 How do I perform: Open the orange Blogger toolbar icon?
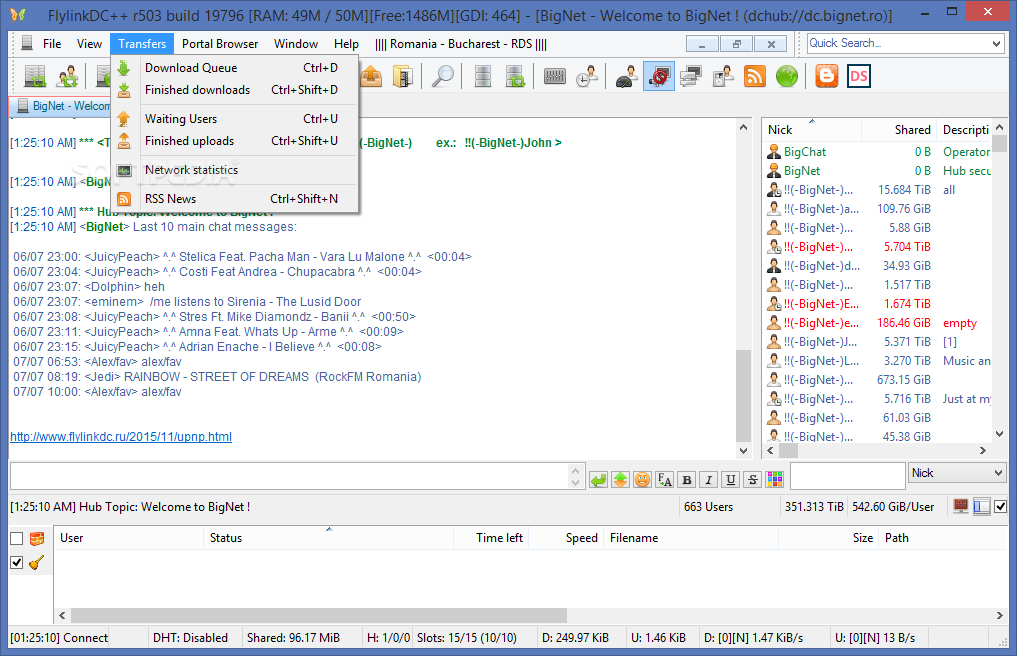point(826,77)
